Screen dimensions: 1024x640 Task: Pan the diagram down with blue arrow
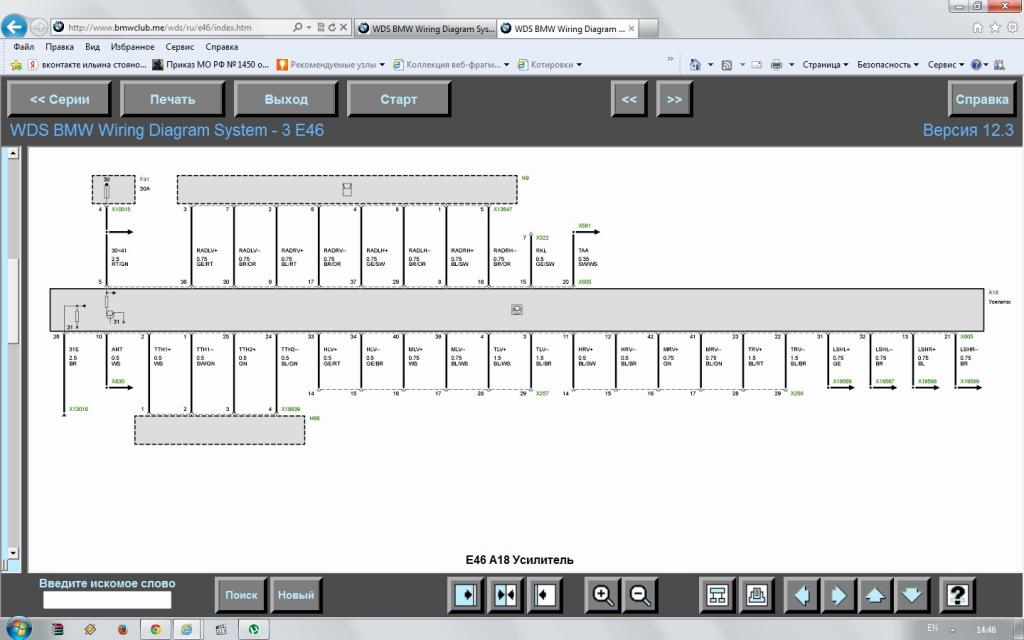point(912,595)
